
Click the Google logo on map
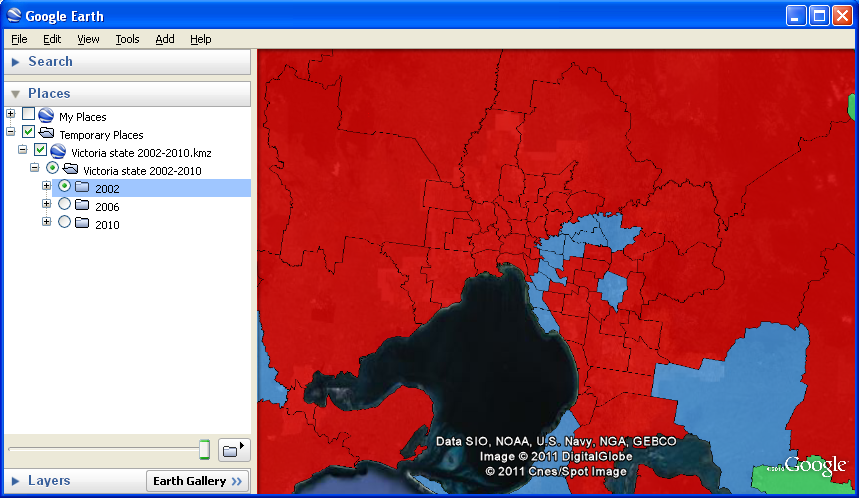[815, 465]
